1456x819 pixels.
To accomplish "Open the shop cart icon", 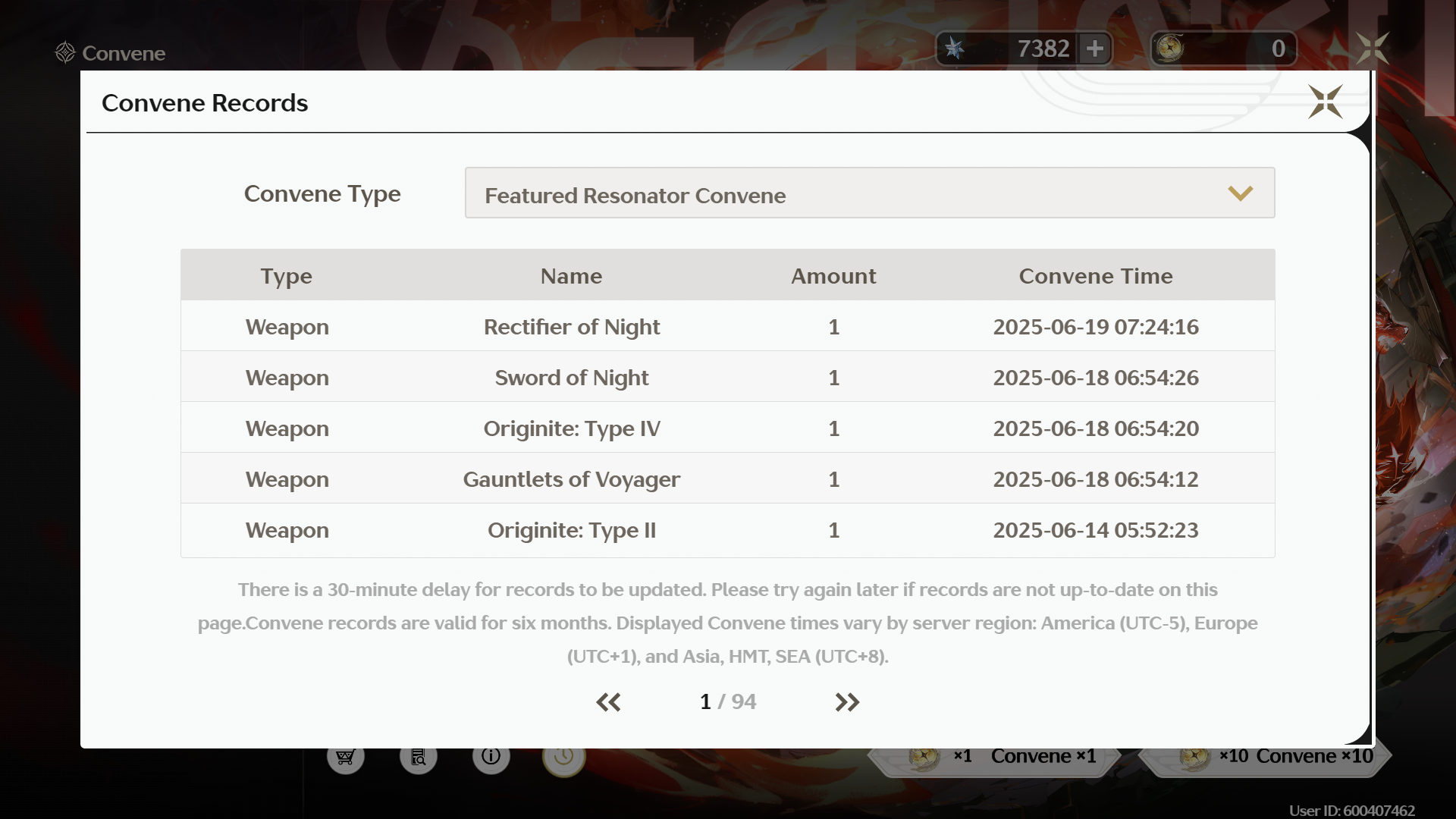I will 346,757.
